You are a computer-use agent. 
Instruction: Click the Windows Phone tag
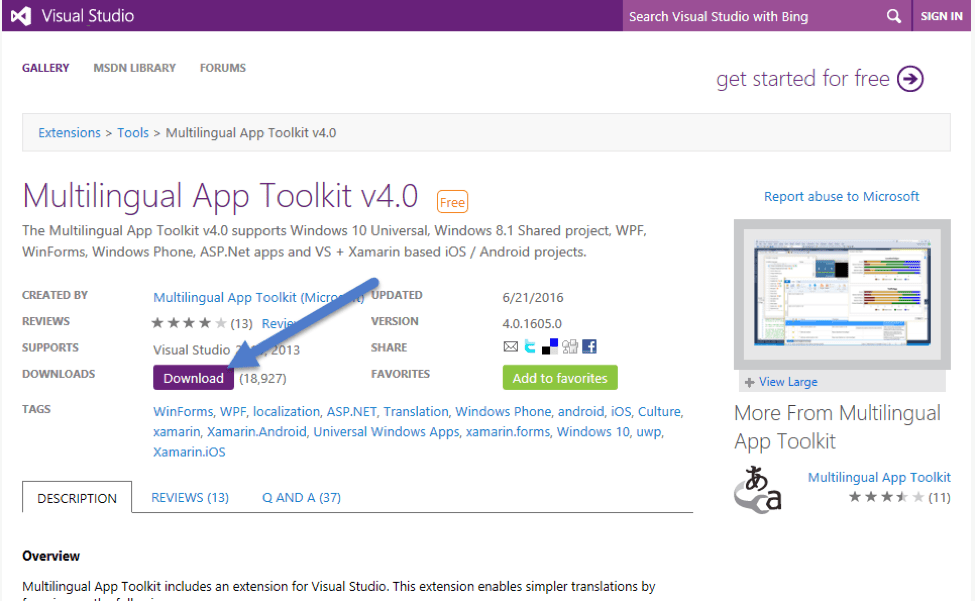click(503, 411)
